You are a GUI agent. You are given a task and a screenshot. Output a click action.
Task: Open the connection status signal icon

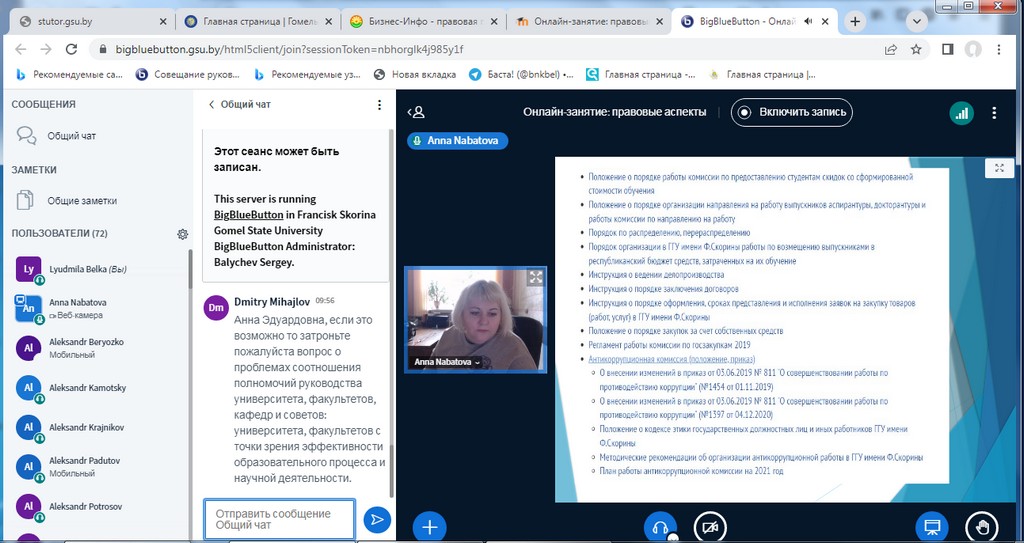pyautogui.click(x=961, y=112)
